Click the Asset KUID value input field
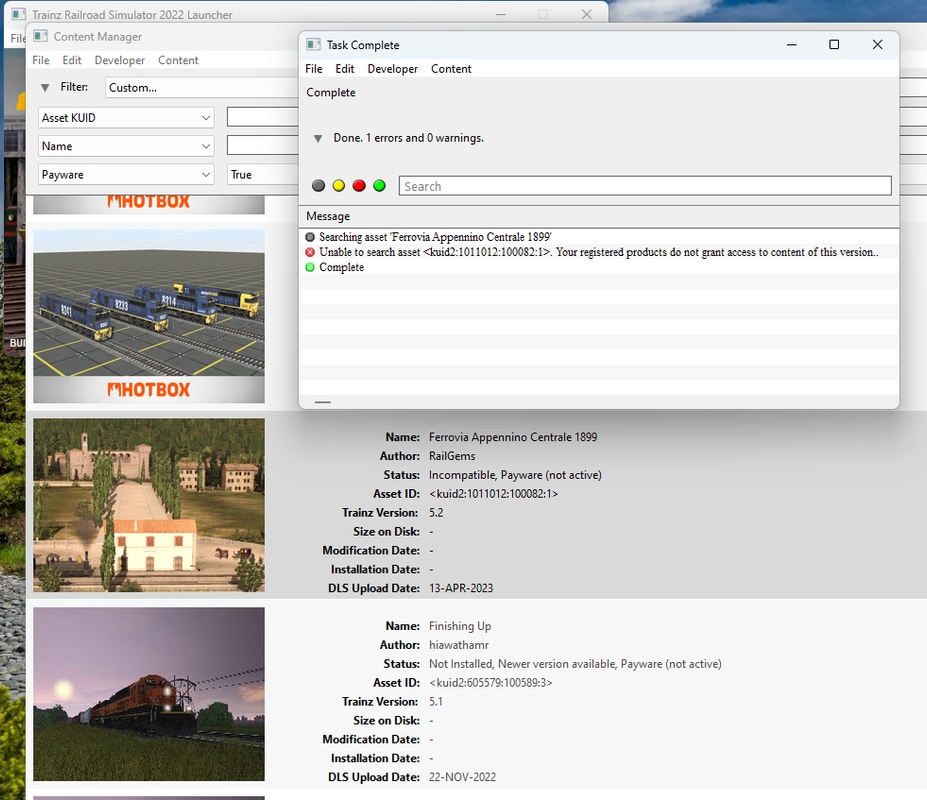Screen dimensions: 927x800 click(263, 118)
